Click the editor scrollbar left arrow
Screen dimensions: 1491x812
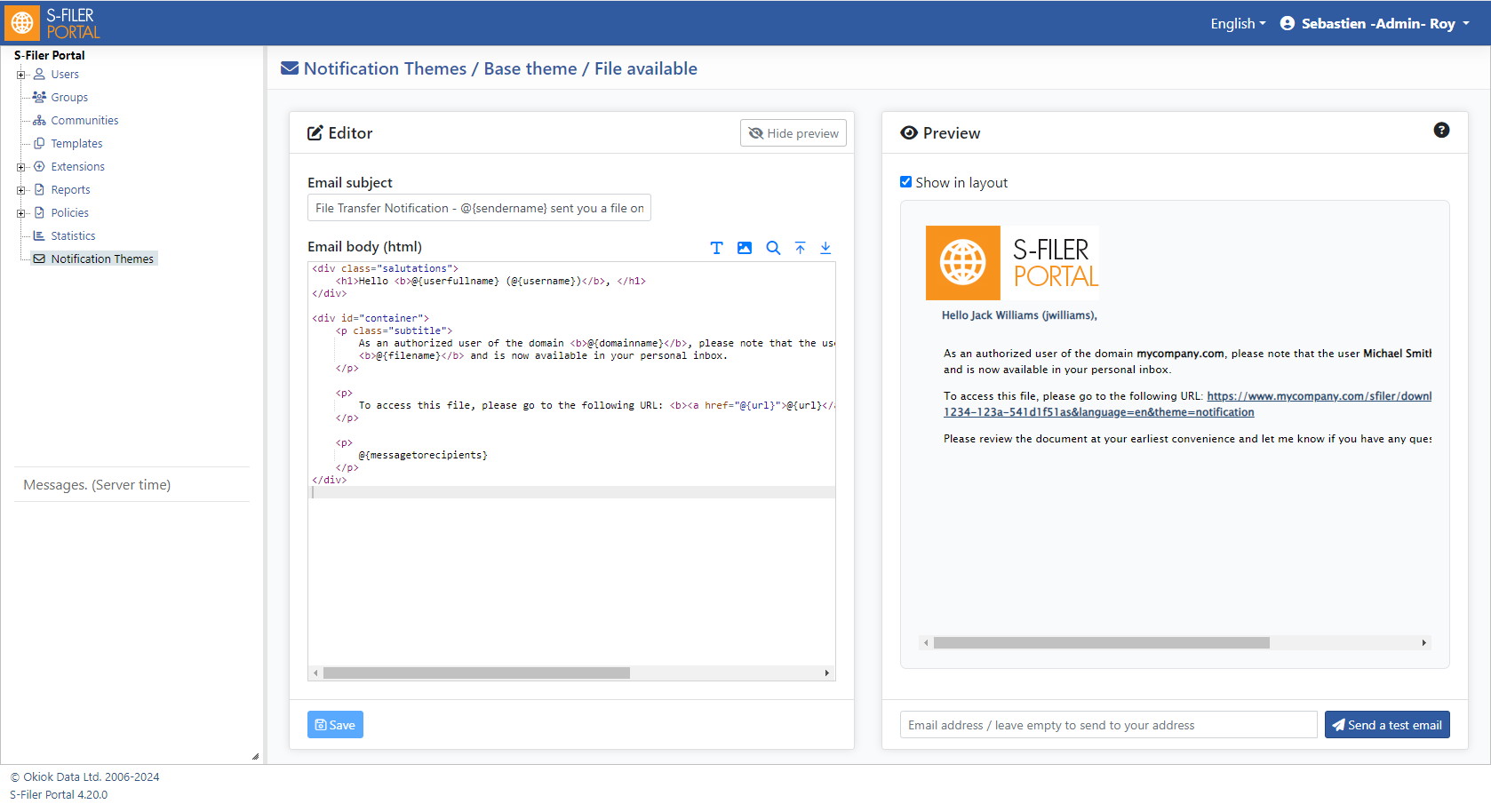(x=315, y=673)
